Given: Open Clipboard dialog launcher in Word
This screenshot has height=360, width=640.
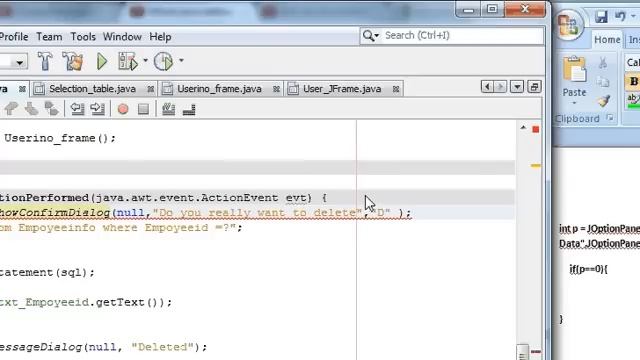Looking at the screenshot, I should [610, 118].
